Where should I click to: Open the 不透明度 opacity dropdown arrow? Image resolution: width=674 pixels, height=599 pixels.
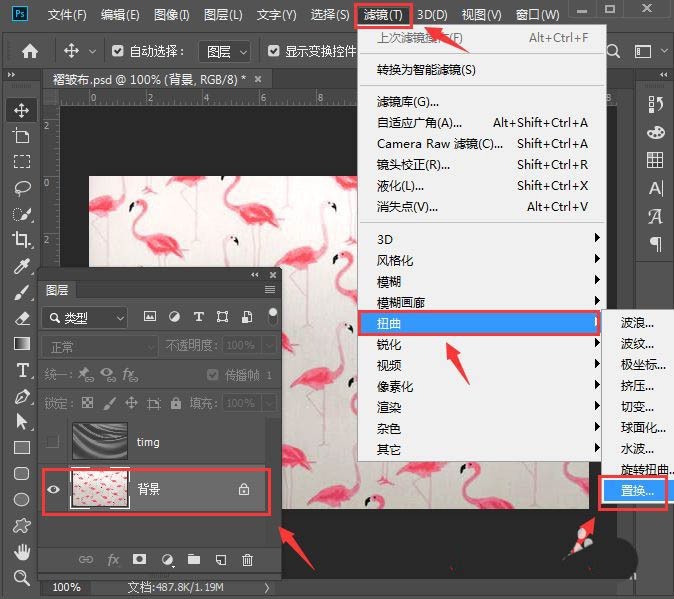coord(270,345)
